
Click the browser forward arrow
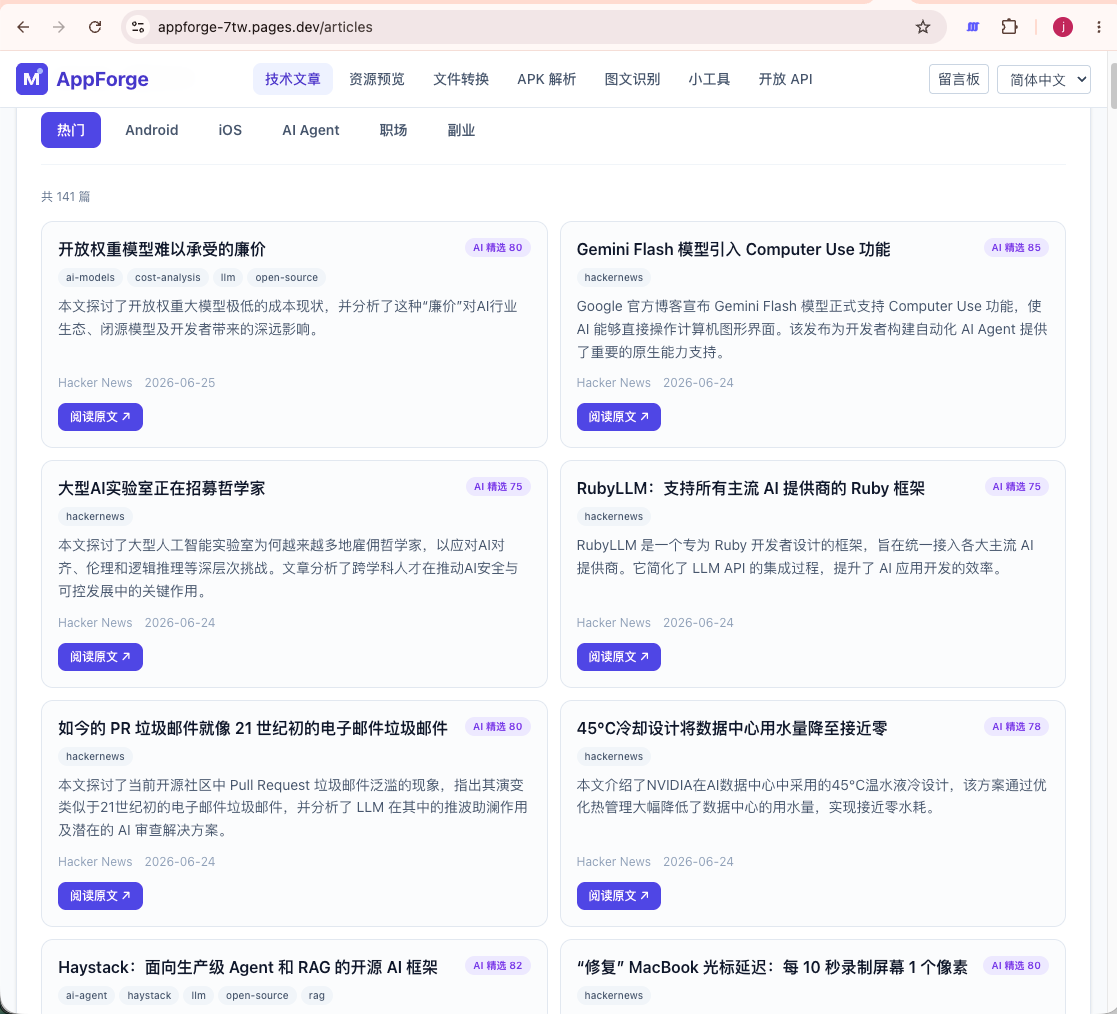(58, 27)
